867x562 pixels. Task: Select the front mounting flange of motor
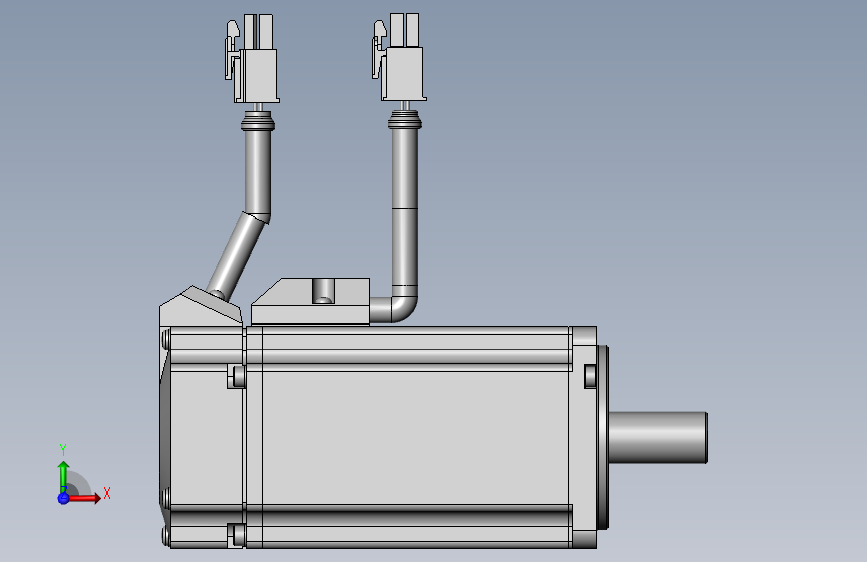[x=585, y=437]
